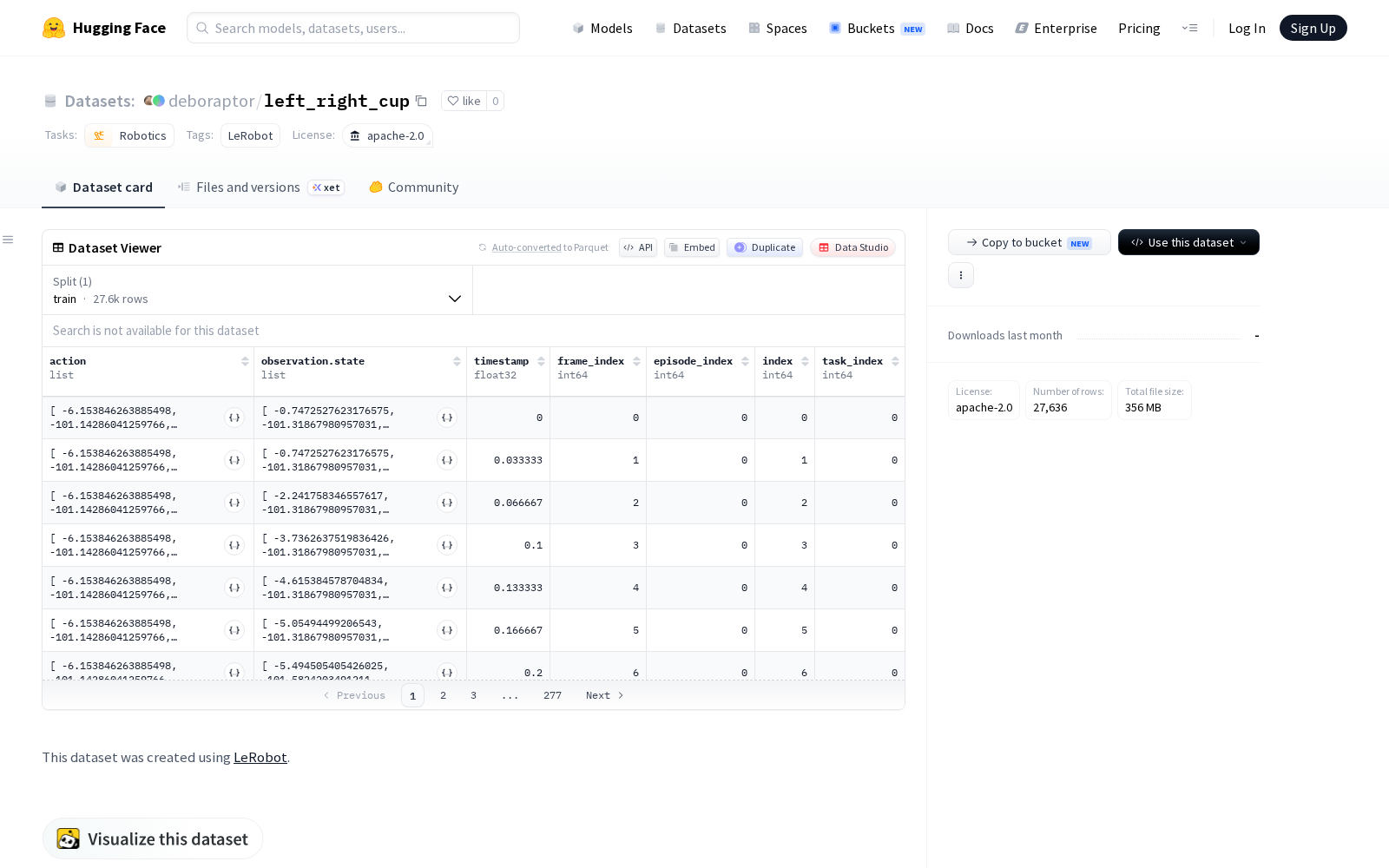Expand the train split dropdown

point(257,290)
